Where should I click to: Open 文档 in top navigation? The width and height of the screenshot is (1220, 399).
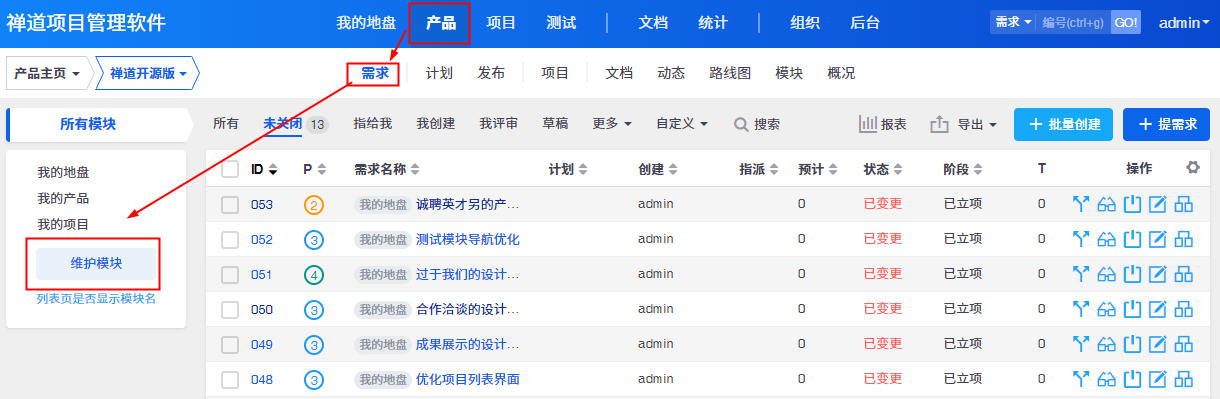[x=653, y=22]
